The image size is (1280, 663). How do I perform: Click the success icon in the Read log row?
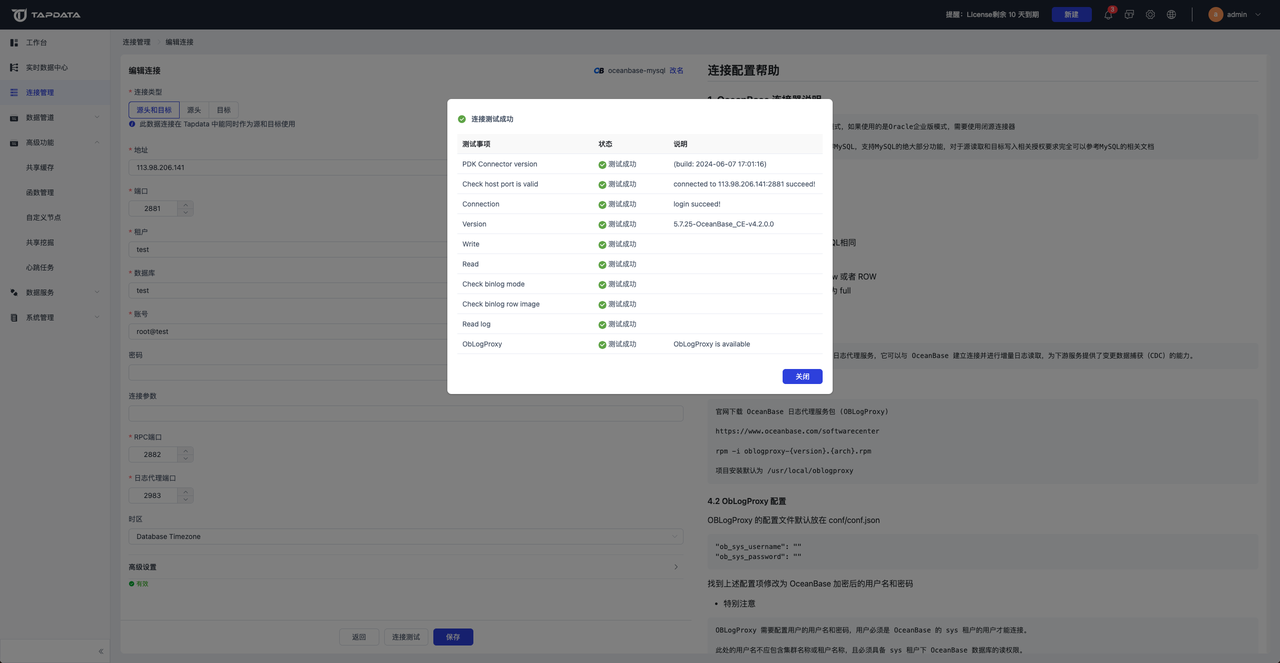click(603, 324)
